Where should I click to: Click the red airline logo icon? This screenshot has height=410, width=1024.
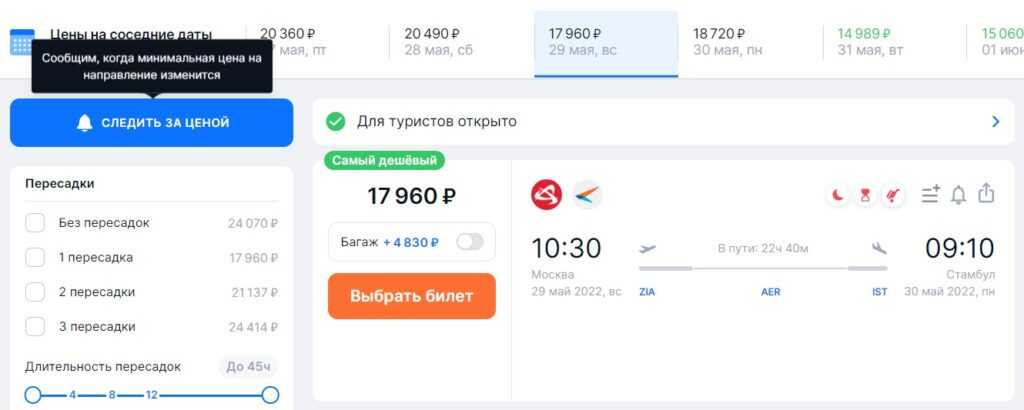point(546,194)
